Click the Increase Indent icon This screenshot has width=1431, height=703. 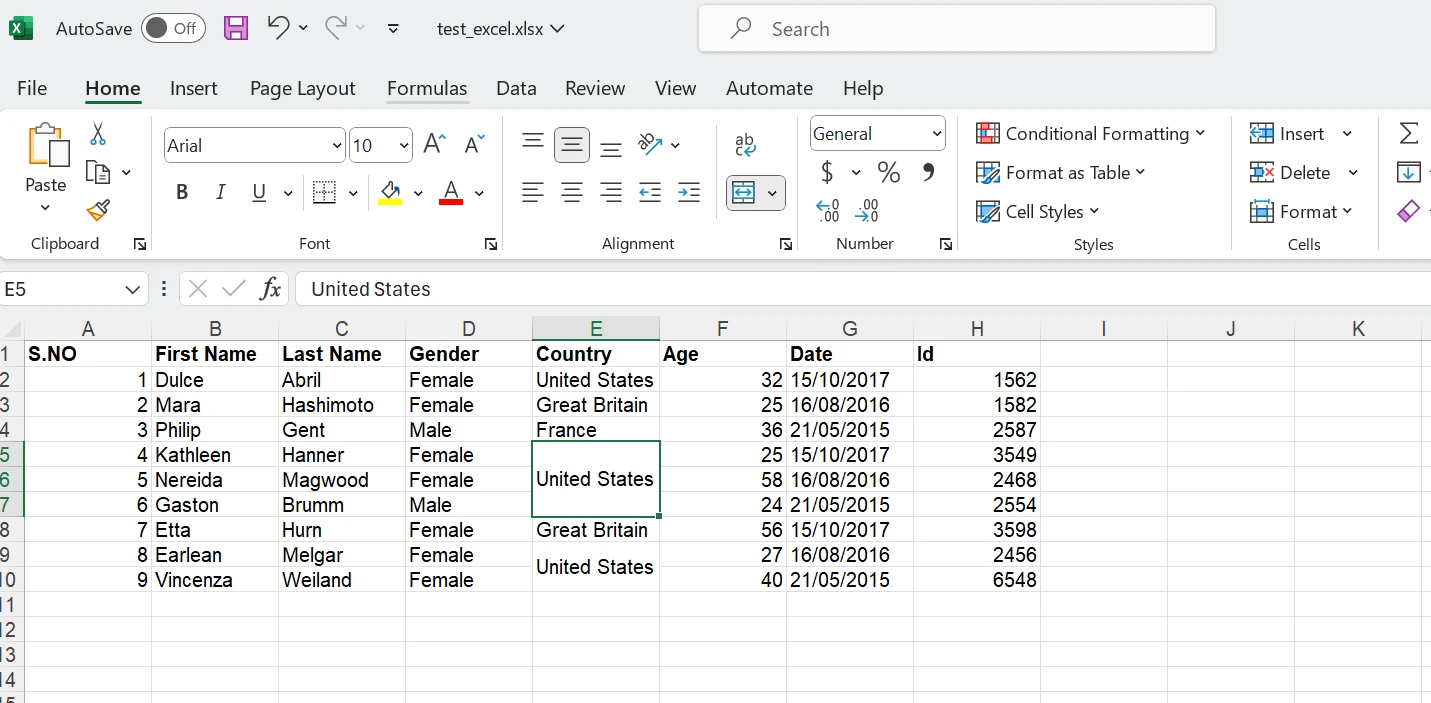point(689,192)
